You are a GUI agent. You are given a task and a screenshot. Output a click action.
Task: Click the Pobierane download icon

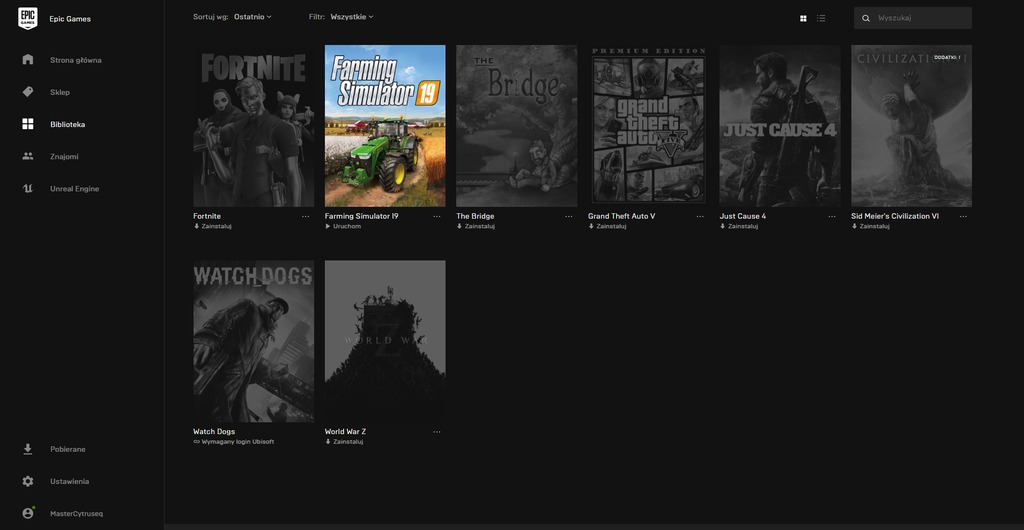[27, 449]
